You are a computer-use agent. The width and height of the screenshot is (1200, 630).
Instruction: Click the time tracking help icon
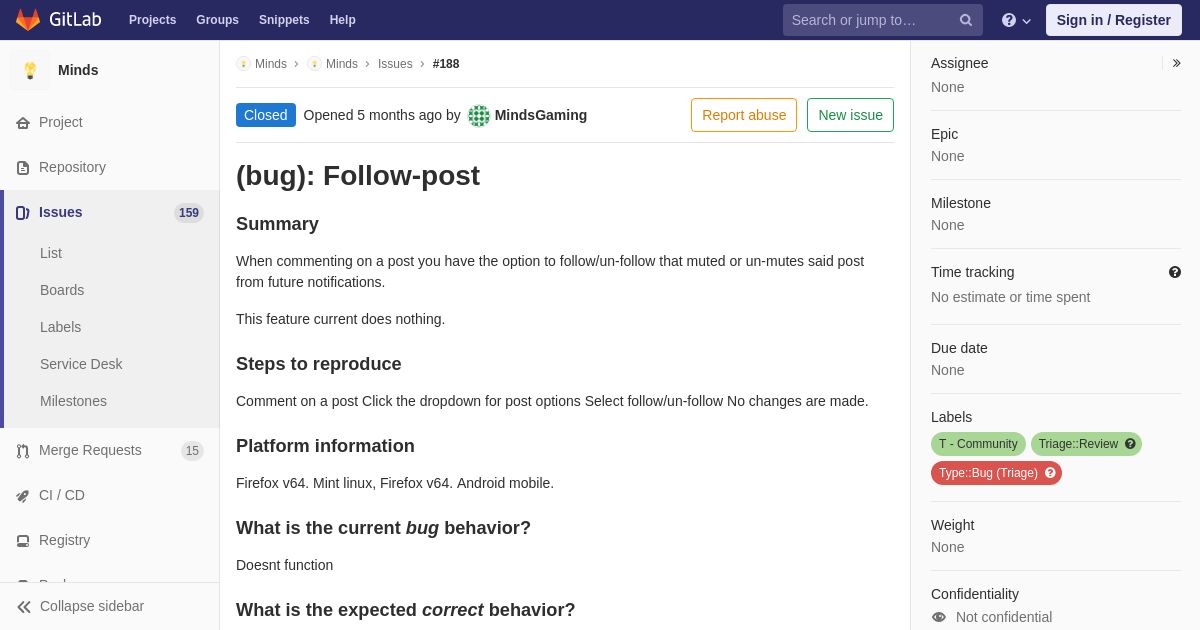point(1175,272)
